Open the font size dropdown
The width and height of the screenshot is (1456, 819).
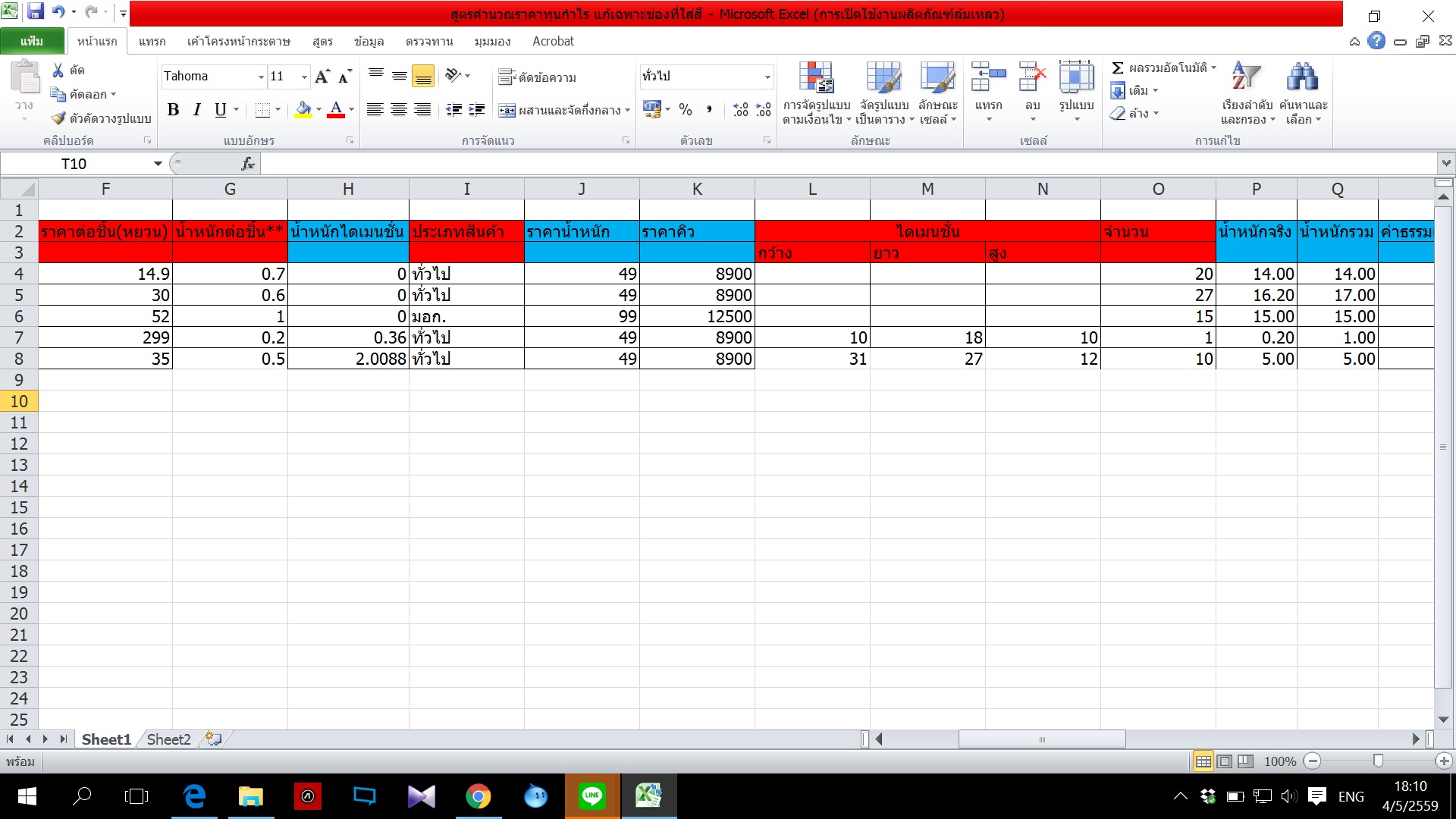point(304,77)
